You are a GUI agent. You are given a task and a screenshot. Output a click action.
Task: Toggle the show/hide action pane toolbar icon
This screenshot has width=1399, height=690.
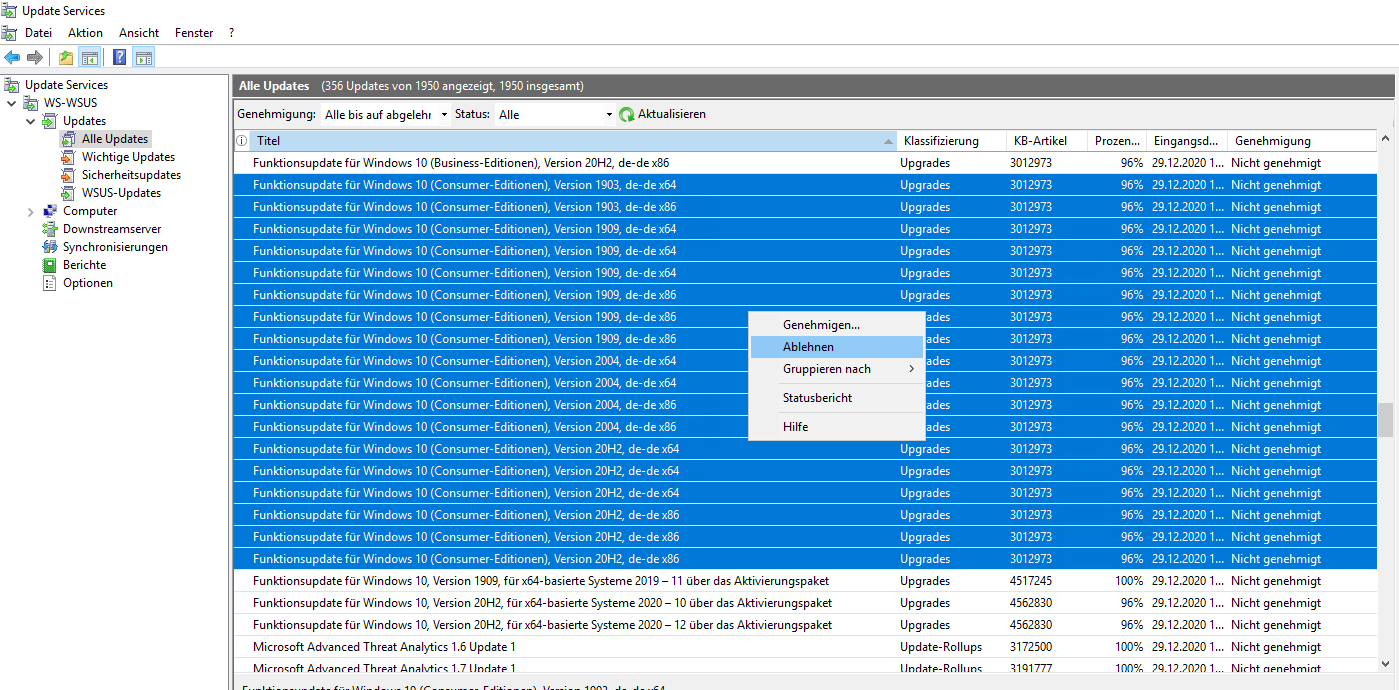143,57
